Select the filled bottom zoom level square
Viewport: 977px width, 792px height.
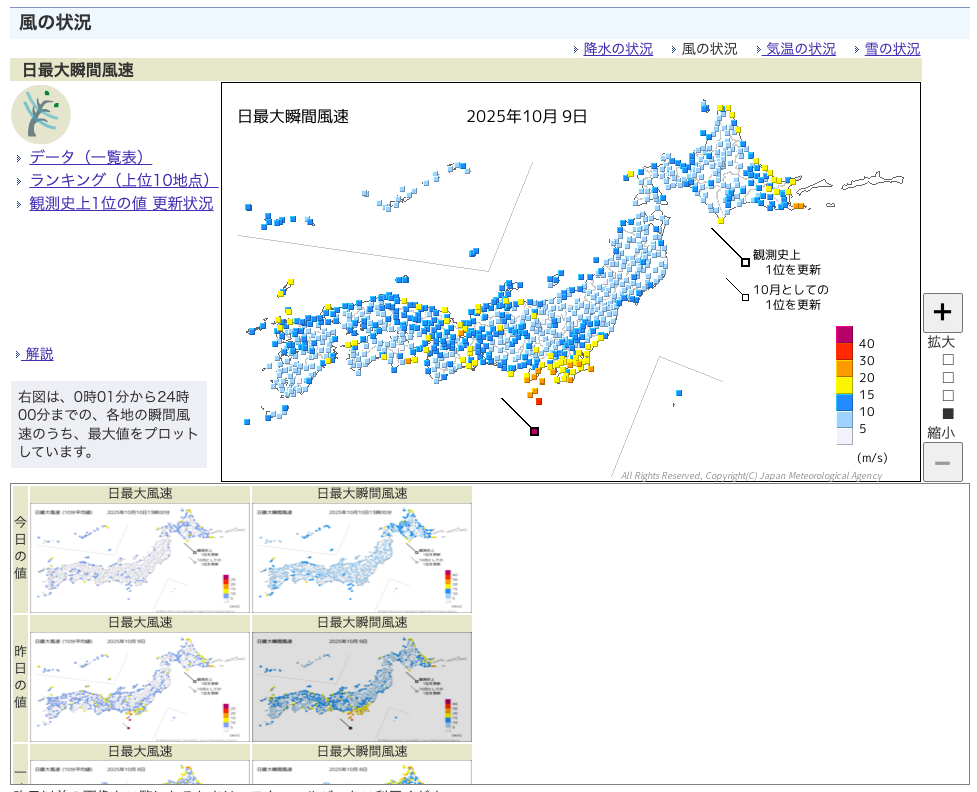[x=948, y=413]
